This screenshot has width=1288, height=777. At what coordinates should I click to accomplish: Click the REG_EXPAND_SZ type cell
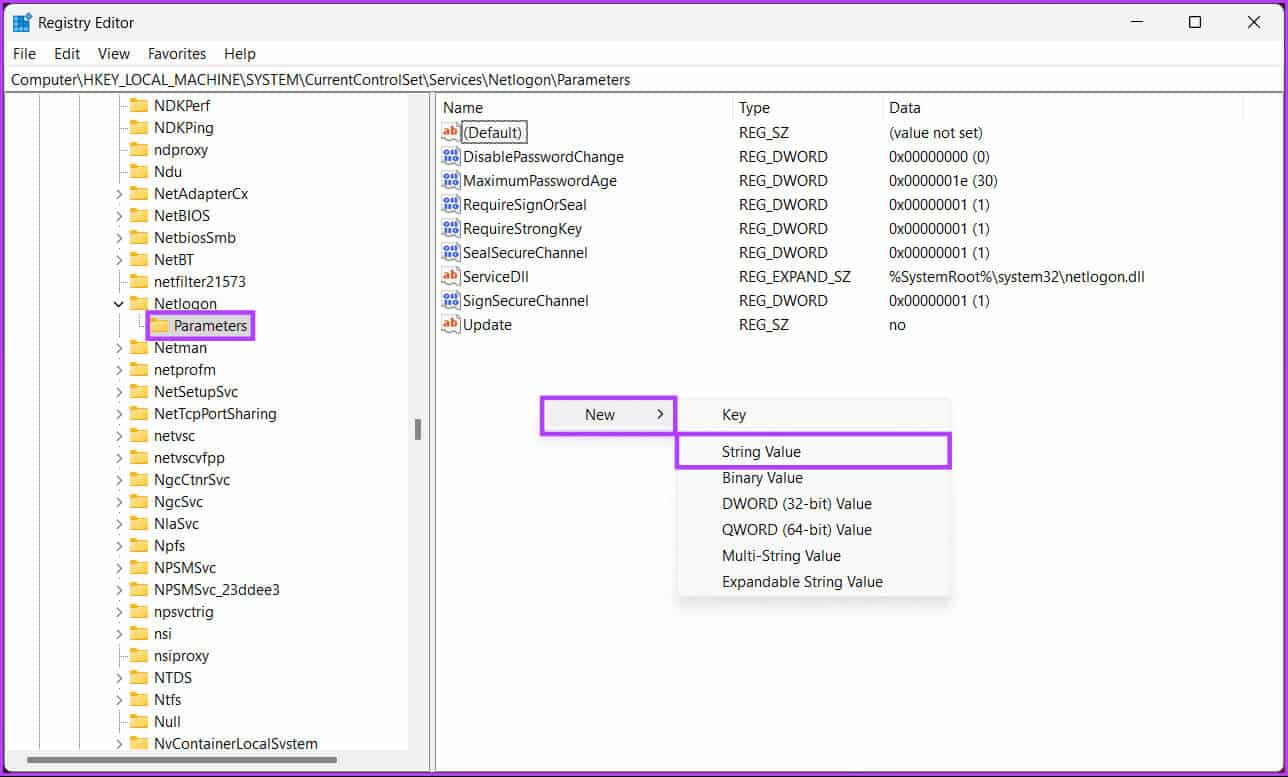[x=795, y=276]
